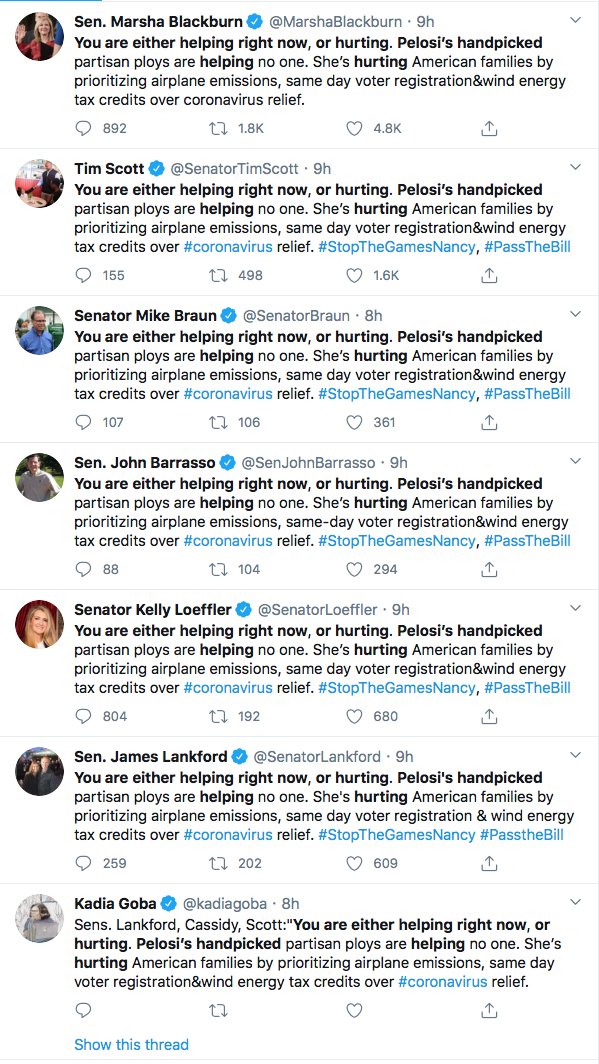Visit @SenatorLankford profile handle

coord(317,757)
